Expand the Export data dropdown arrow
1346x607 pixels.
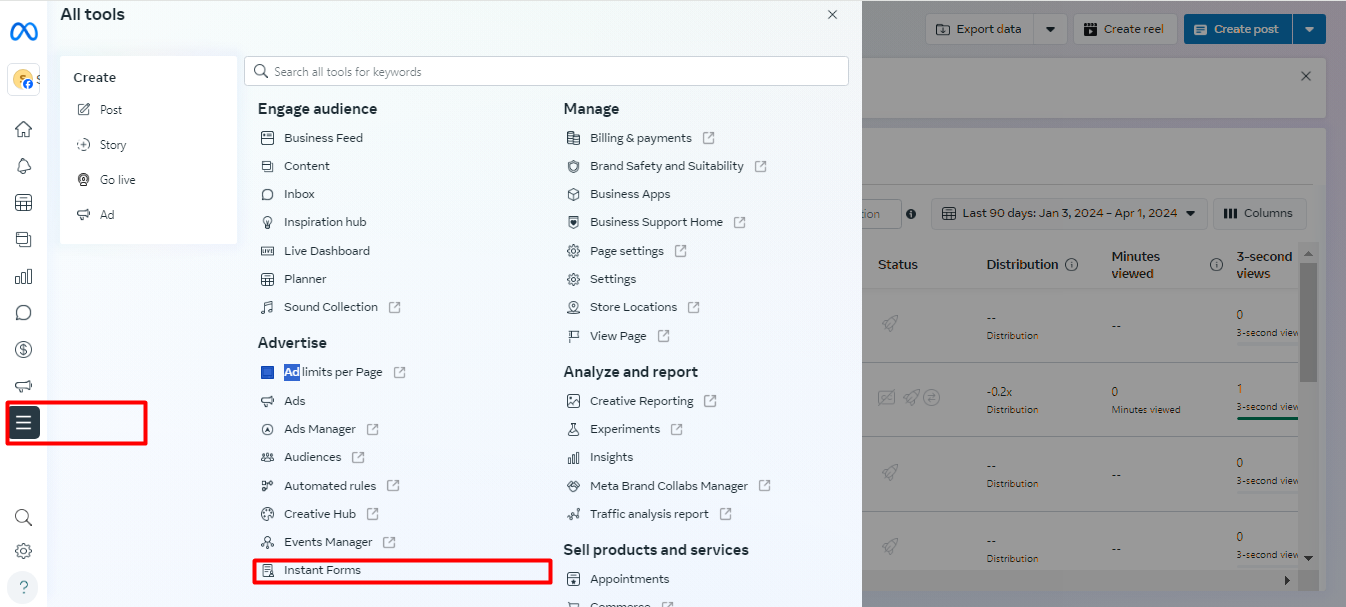(x=1050, y=29)
